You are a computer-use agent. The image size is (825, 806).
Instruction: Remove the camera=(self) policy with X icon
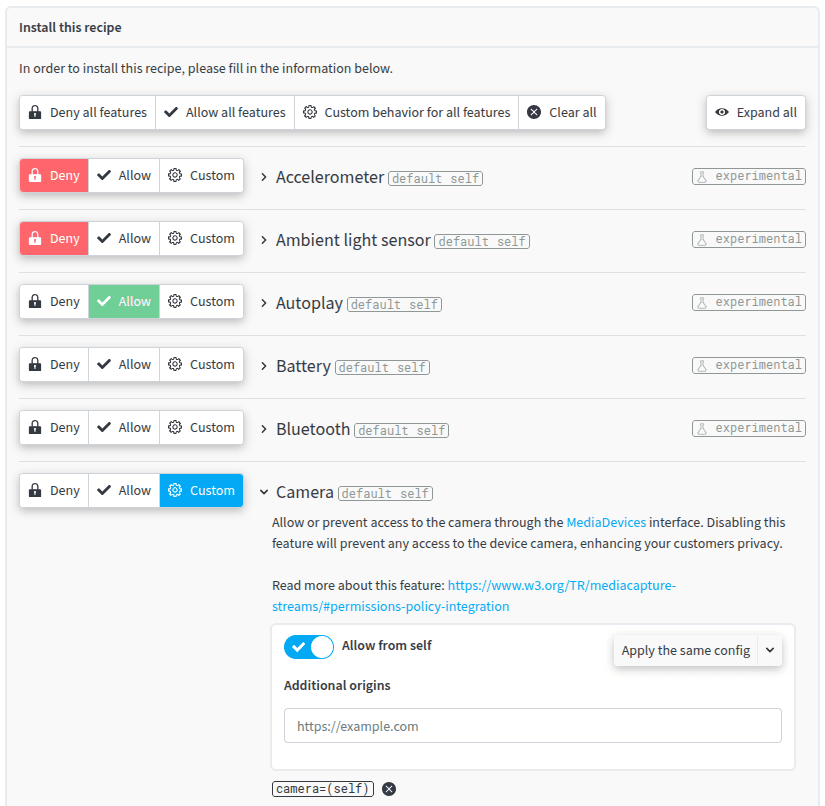(x=389, y=789)
